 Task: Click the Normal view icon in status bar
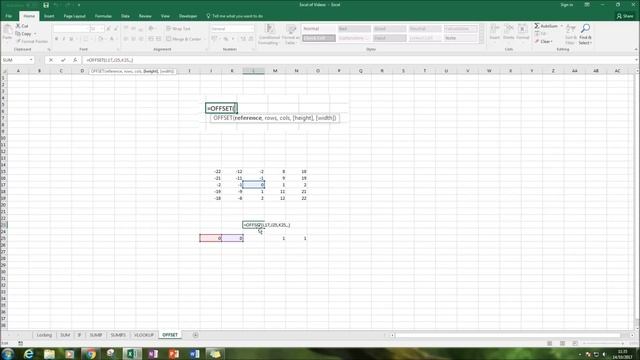click(549, 343)
